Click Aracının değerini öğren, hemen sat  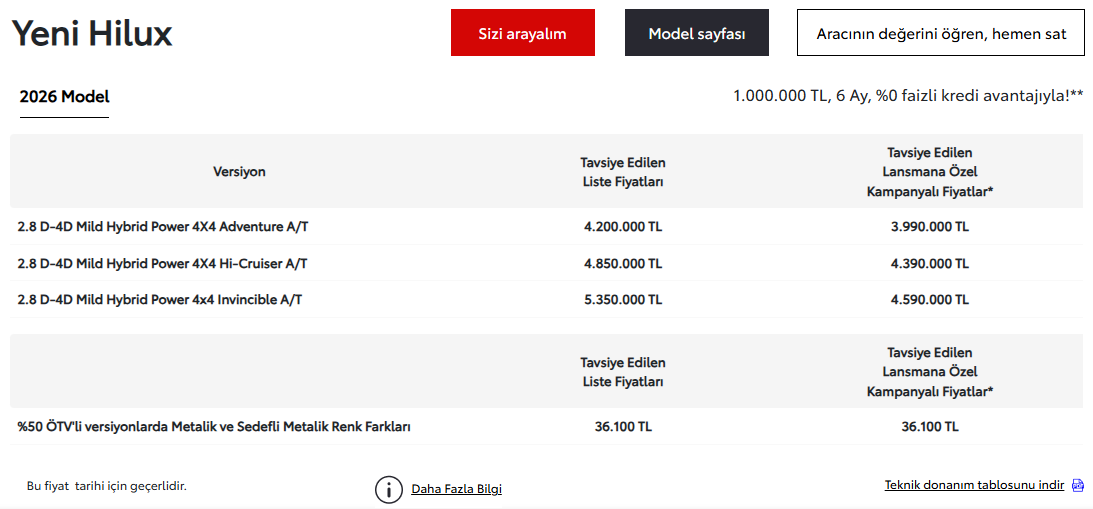tap(942, 33)
